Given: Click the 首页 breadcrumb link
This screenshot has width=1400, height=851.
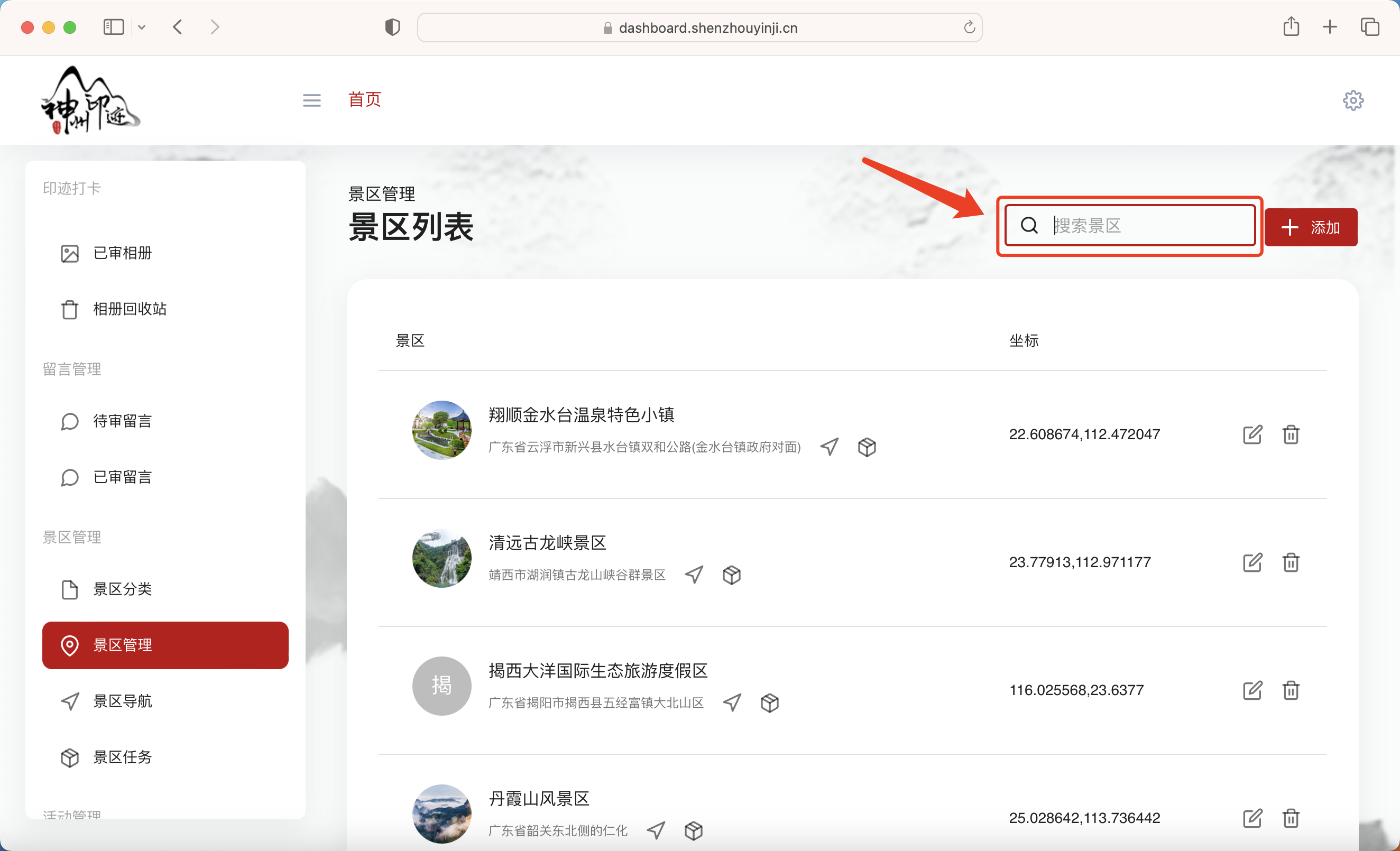Looking at the screenshot, I should point(364,99).
